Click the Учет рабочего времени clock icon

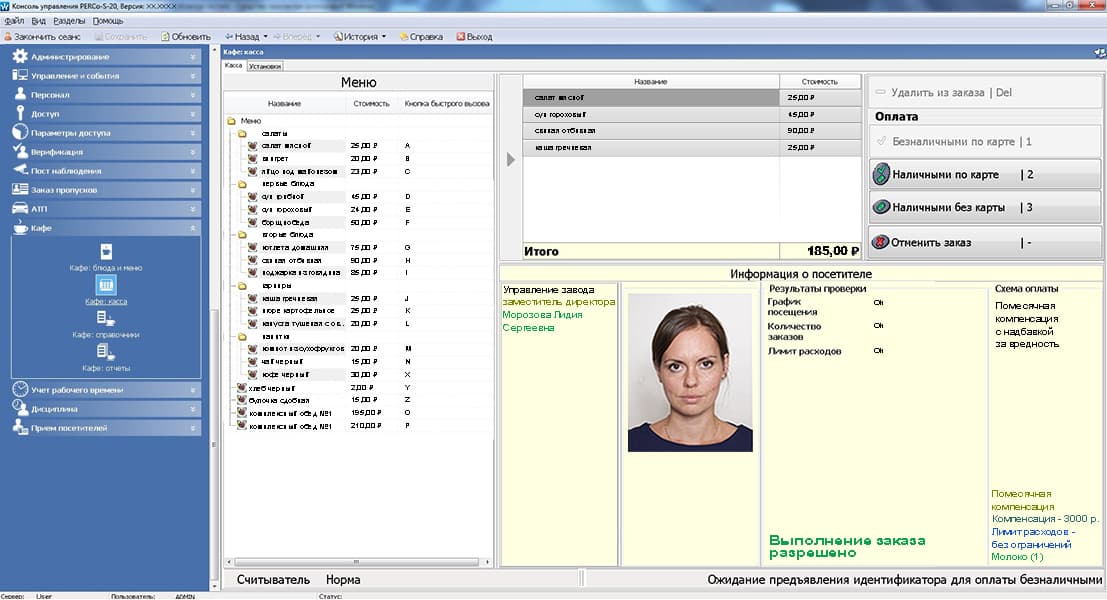19,389
